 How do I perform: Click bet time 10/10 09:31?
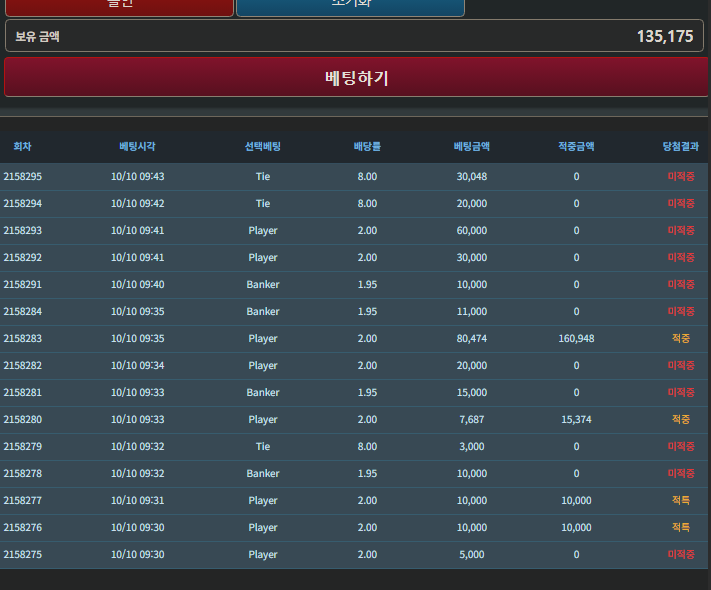(137, 500)
